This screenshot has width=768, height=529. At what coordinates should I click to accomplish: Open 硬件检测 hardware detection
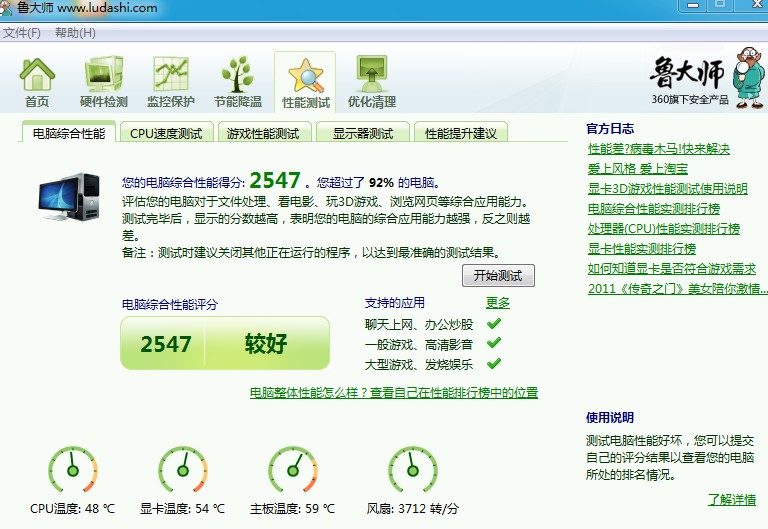103,82
